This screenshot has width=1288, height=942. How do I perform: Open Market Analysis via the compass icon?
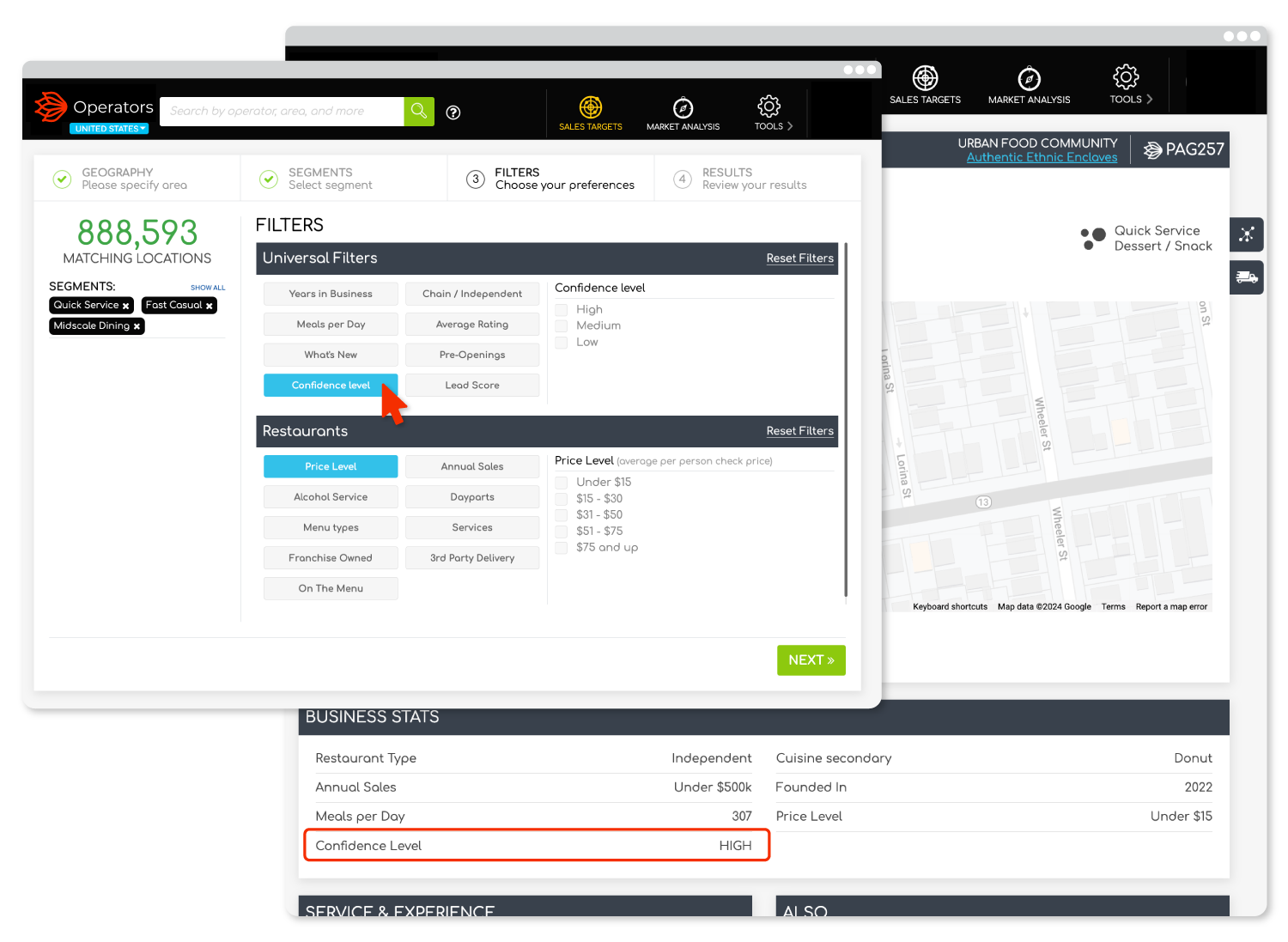[683, 107]
